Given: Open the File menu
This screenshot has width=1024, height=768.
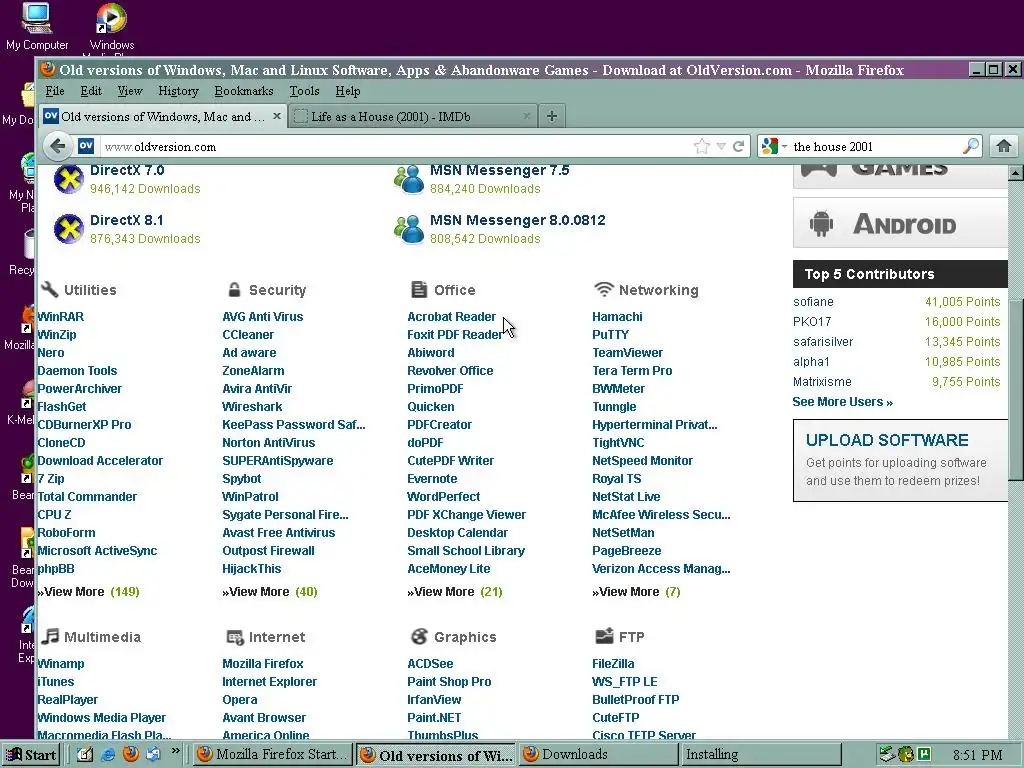Looking at the screenshot, I should click(x=55, y=91).
